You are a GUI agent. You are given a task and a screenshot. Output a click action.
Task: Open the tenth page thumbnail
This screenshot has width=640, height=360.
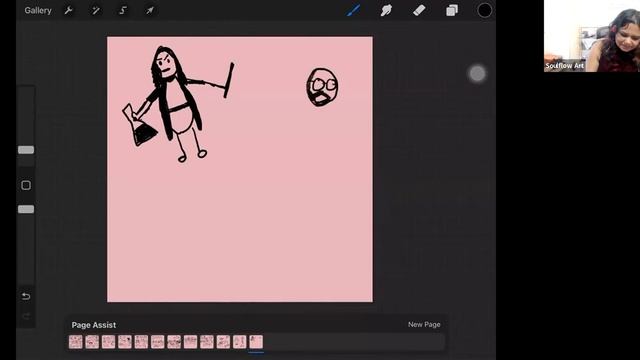(223, 342)
